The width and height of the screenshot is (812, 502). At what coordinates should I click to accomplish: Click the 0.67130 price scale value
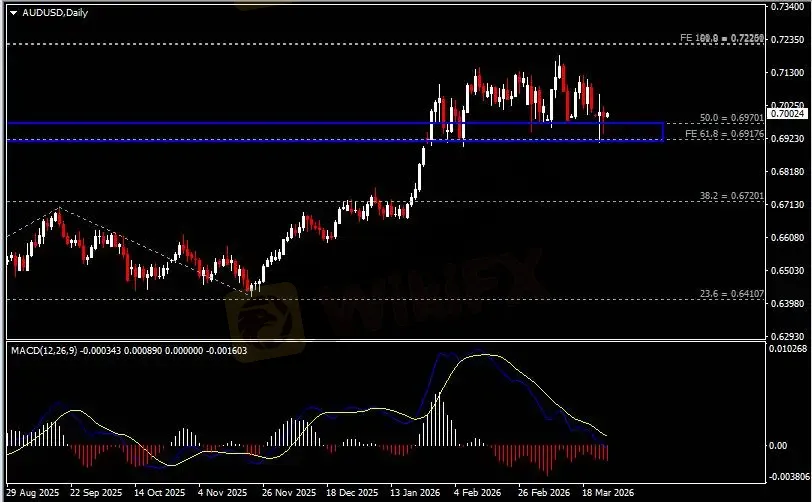[788, 205]
